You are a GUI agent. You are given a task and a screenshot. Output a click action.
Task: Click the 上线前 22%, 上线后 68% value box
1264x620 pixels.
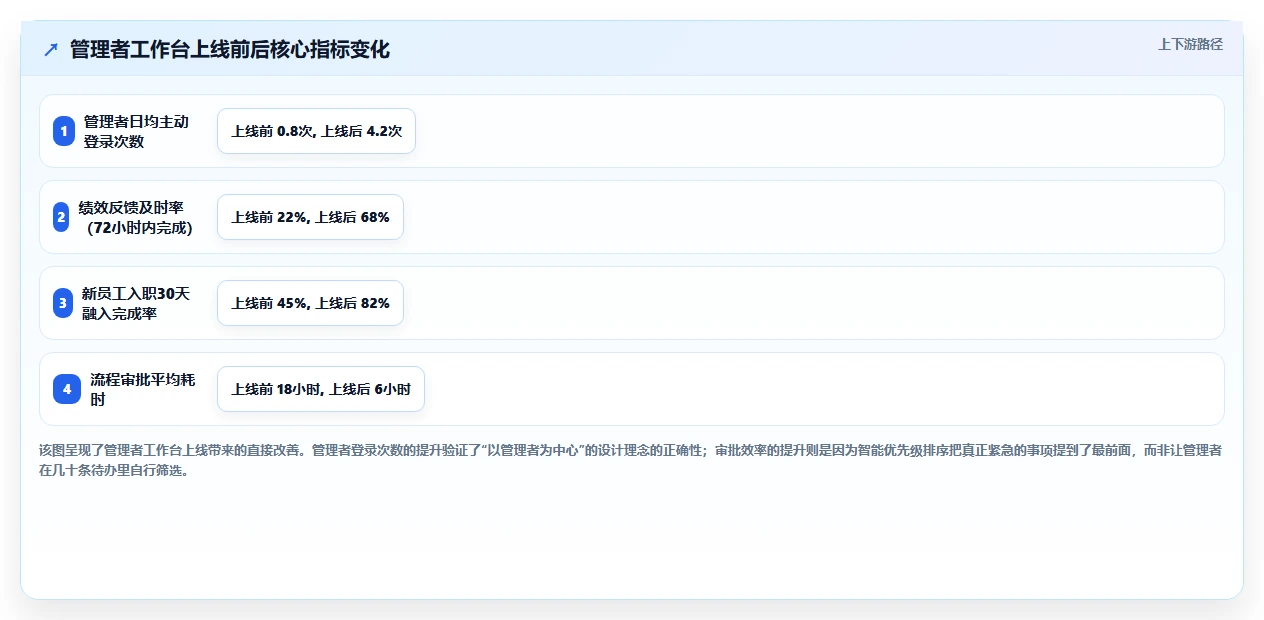click(310, 217)
